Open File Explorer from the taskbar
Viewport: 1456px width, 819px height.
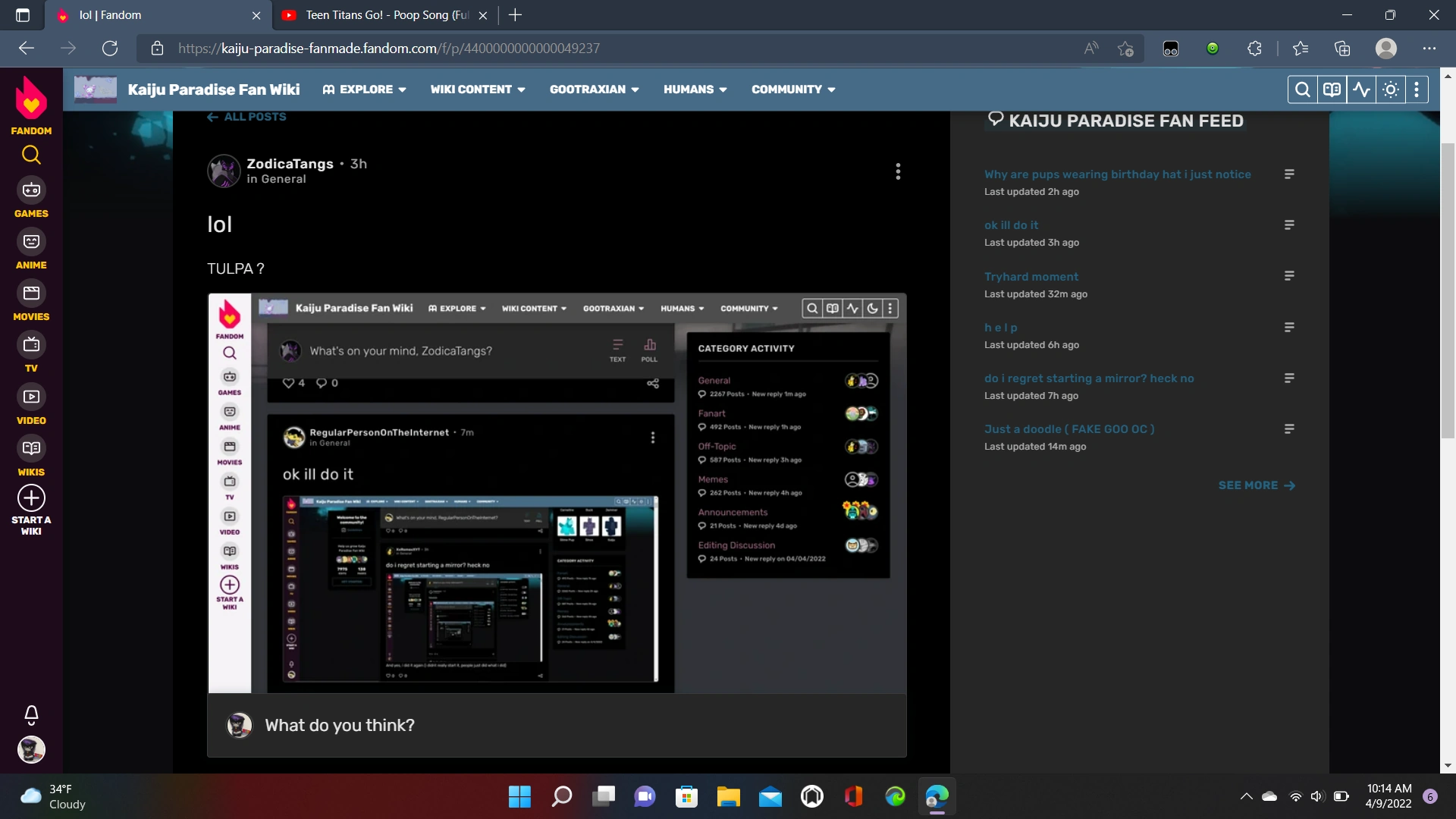(x=728, y=797)
